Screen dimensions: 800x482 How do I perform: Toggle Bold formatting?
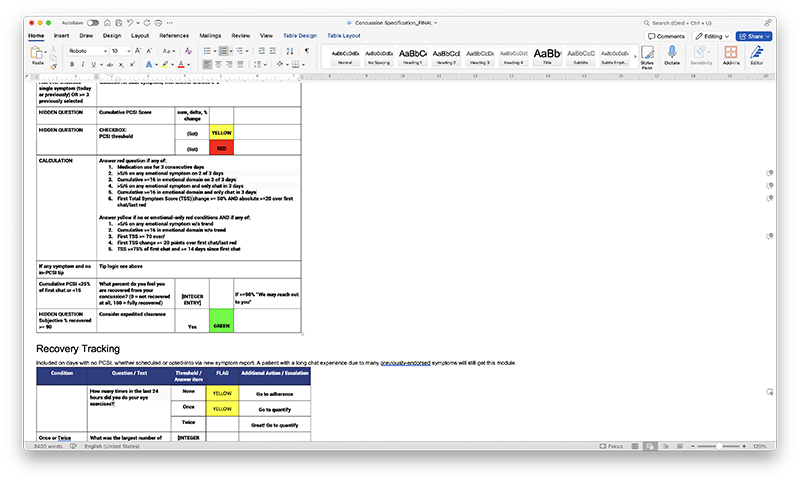pyautogui.click(x=72, y=65)
